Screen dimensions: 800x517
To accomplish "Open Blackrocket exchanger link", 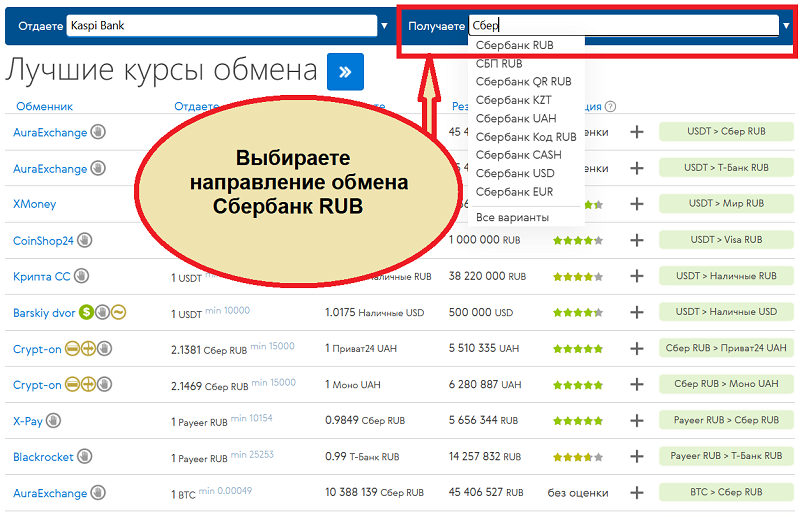I will (x=43, y=457).
